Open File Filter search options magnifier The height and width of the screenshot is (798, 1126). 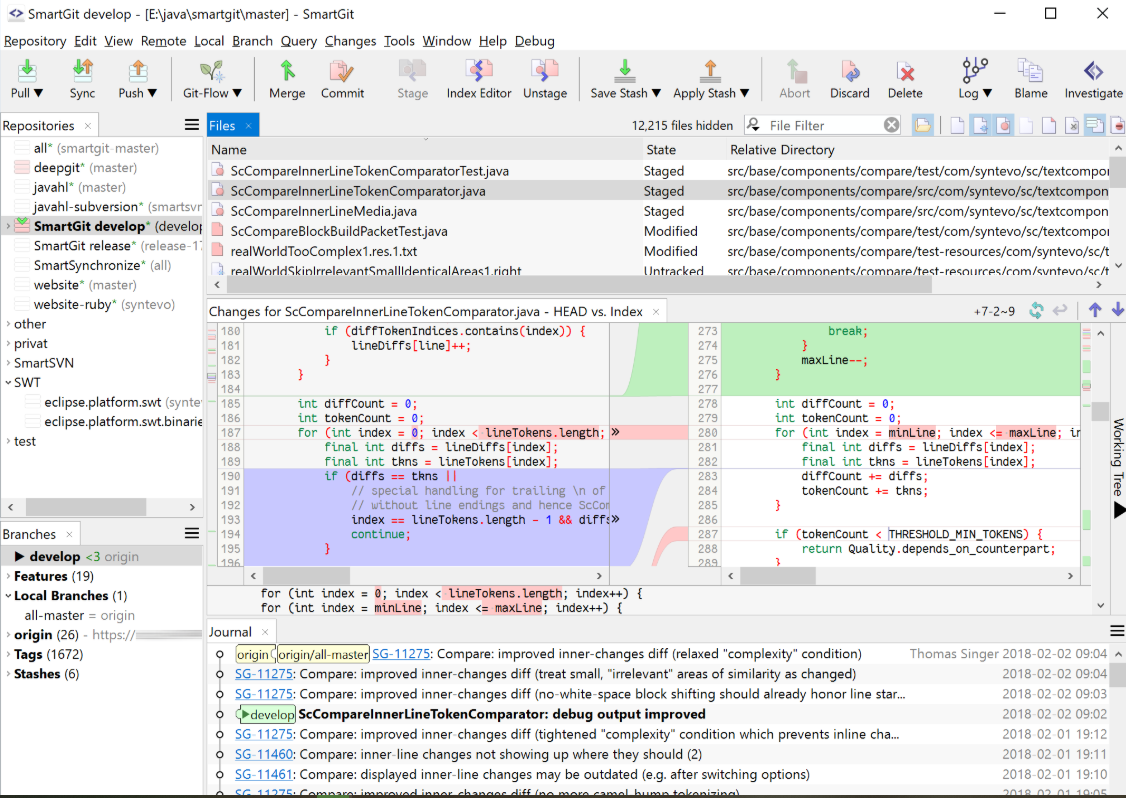(x=753, y=125)
